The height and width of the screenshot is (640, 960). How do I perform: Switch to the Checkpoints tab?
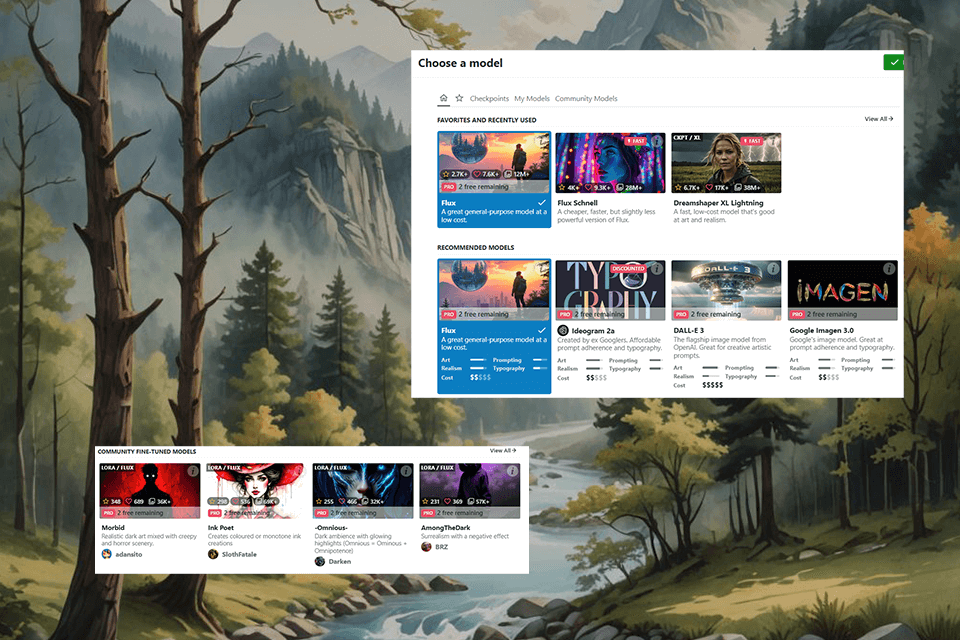coord(489,99)
